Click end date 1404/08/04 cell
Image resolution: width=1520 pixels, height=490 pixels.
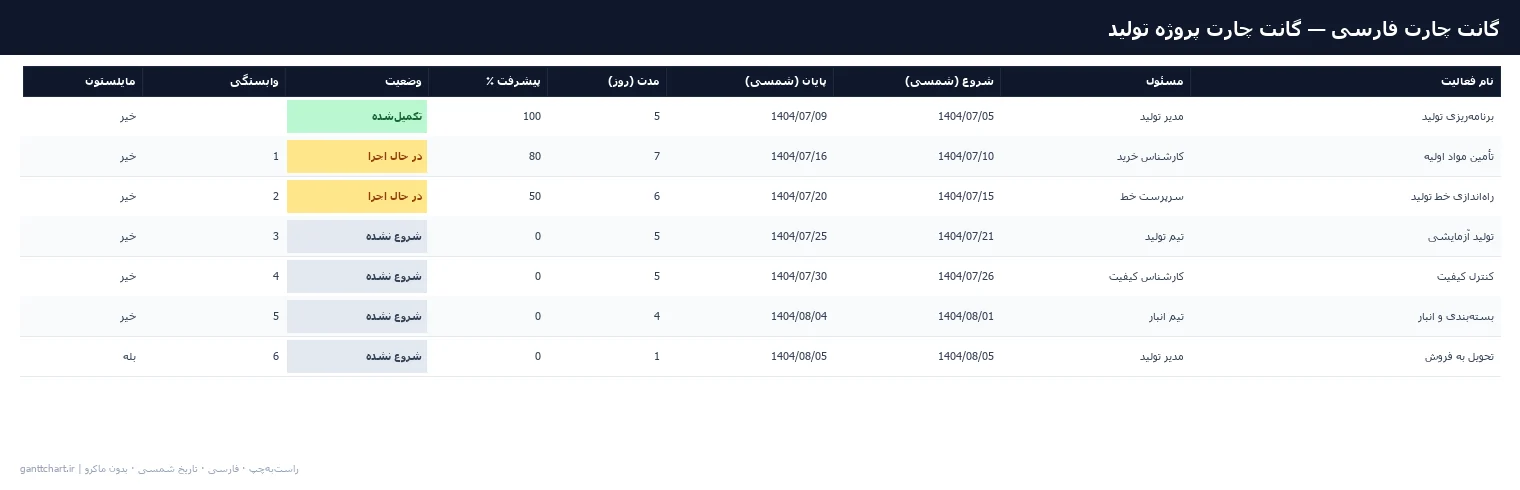point(750,317)
